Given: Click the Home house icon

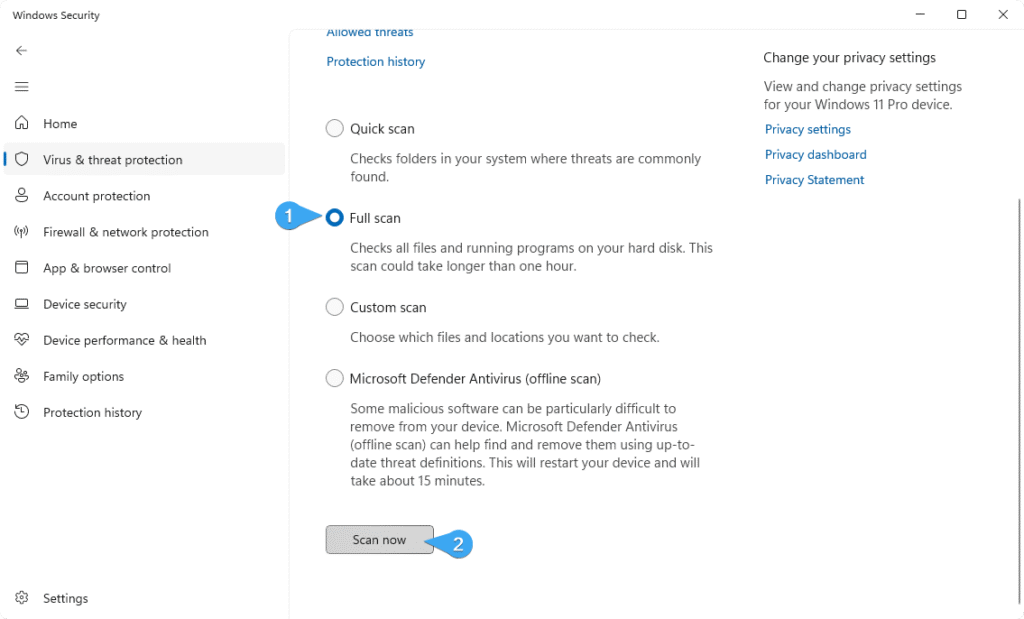Looking at the screenshot, I should coord(22,123).
